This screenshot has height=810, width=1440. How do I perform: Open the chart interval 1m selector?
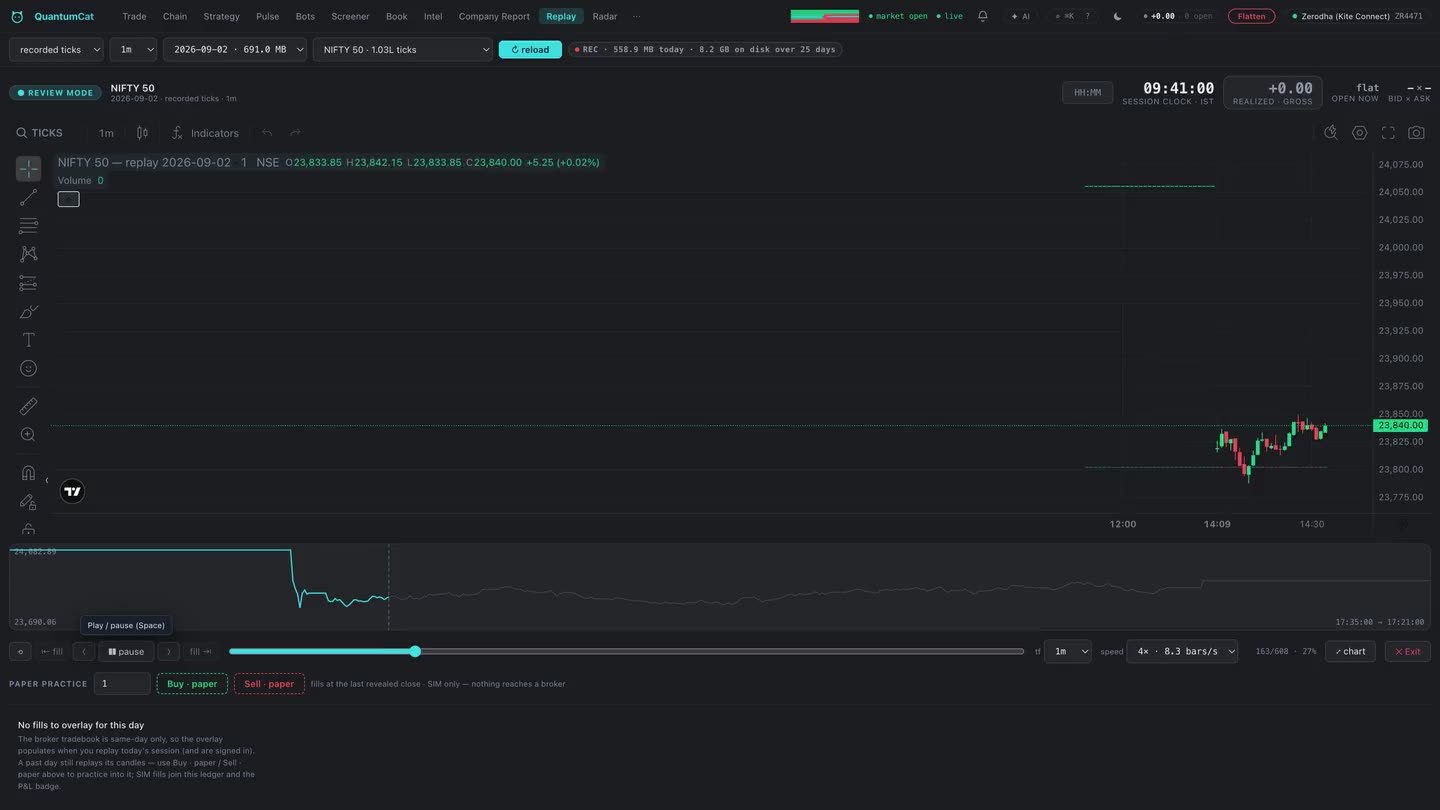point(106,133)
